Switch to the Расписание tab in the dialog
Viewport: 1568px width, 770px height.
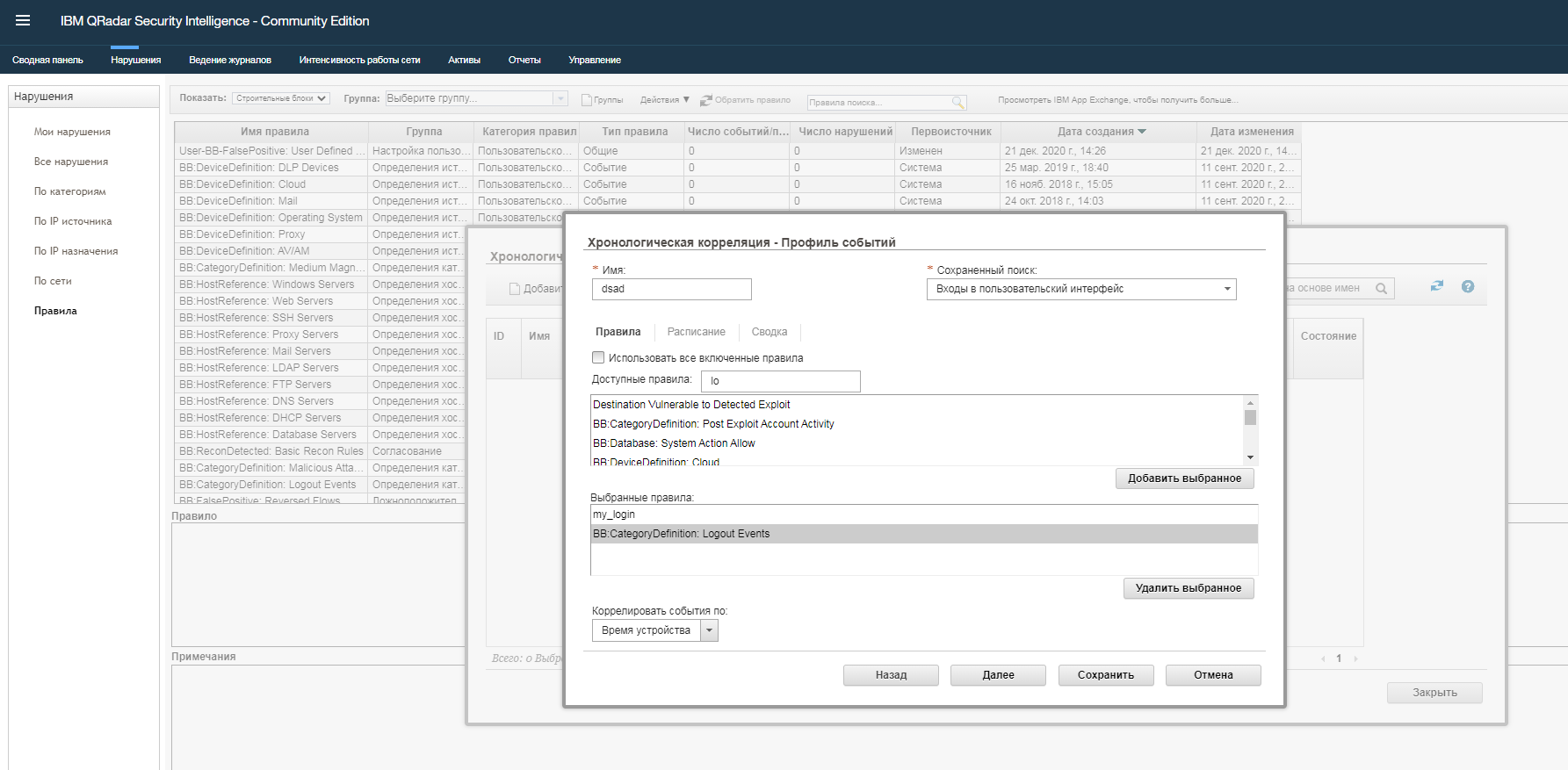tap(697, 332)
